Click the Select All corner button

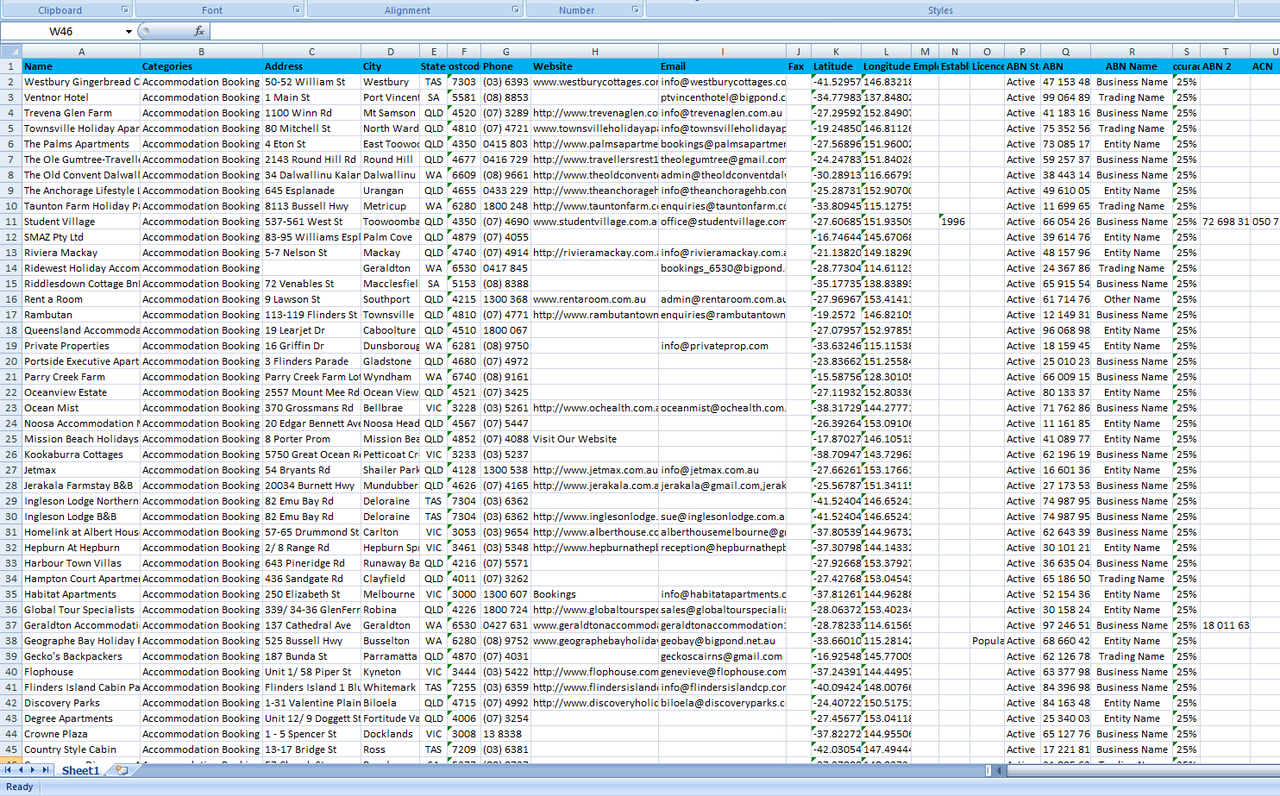10,51
